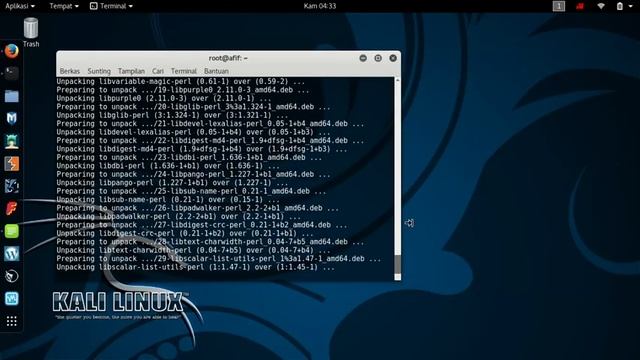Close the root@afif terminal window

pos(393,58)
